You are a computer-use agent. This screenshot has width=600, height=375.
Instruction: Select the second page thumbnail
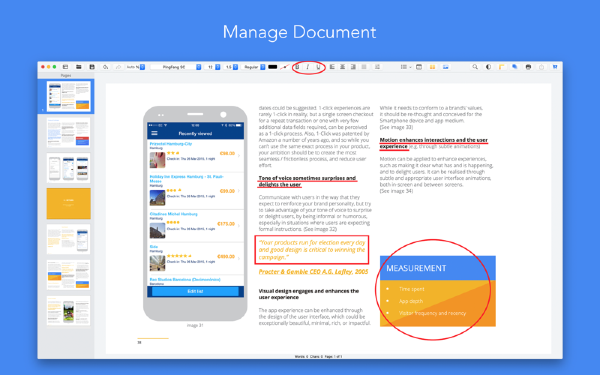(68, 132)
